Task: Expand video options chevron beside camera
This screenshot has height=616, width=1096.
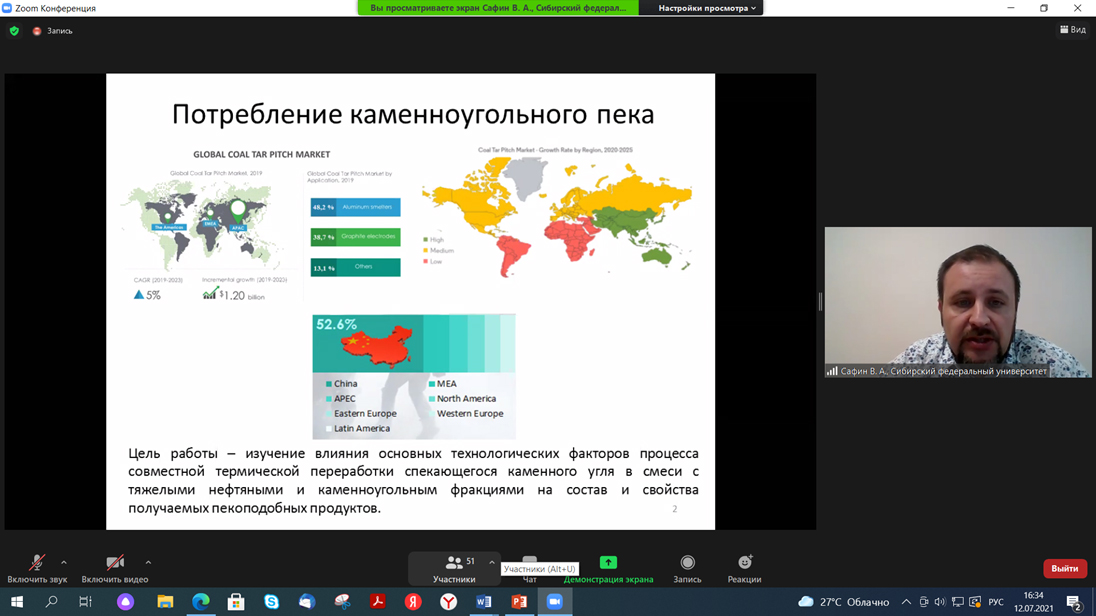Action: (x=148, y=562)
